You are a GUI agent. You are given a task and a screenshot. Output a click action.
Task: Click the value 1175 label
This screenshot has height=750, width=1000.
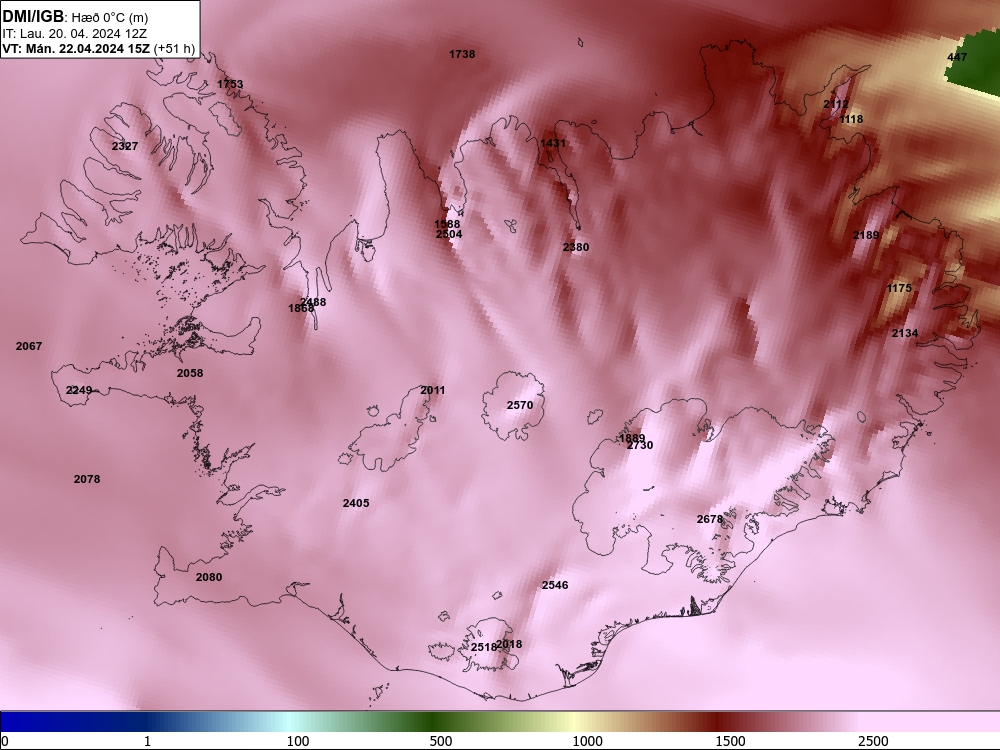[x=899, y=288]
